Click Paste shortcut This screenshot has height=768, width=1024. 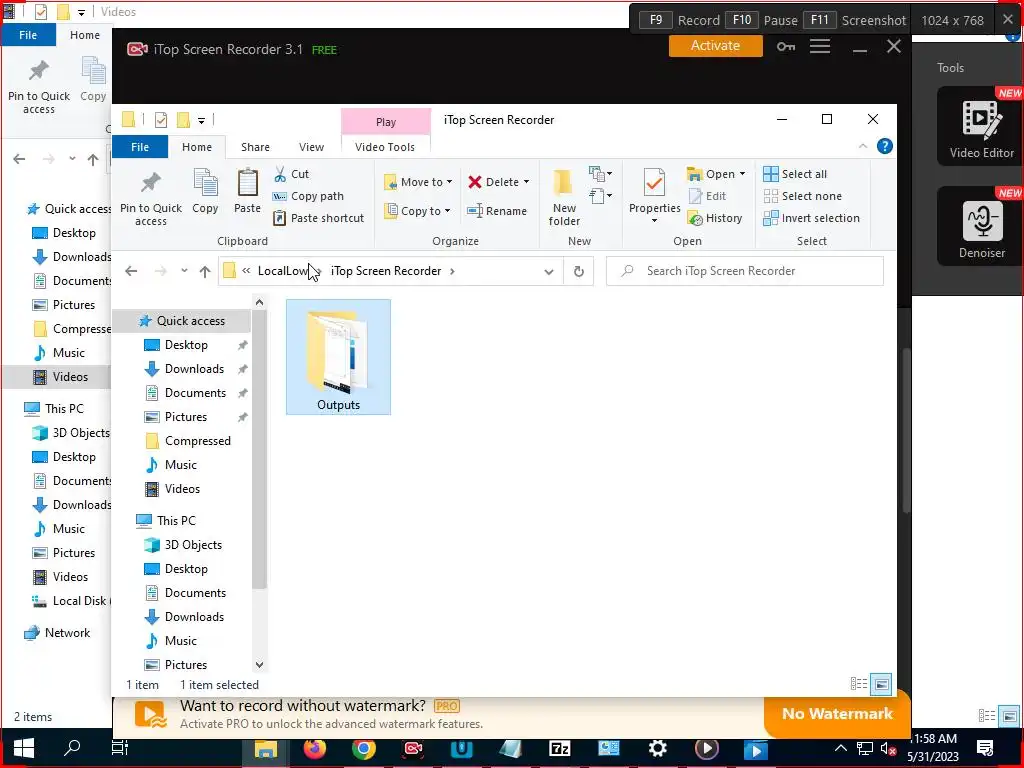click(318, 218)
